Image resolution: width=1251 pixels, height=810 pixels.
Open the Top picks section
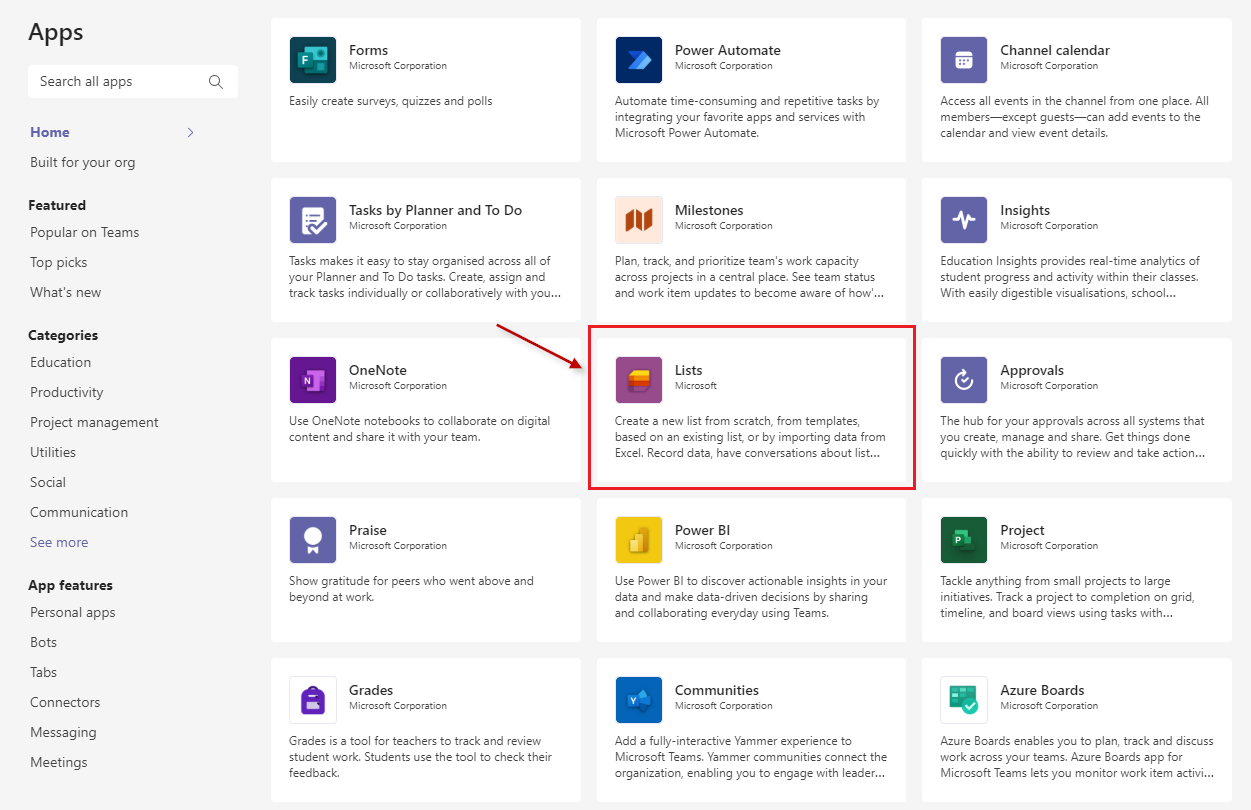(x=59, y=262)
